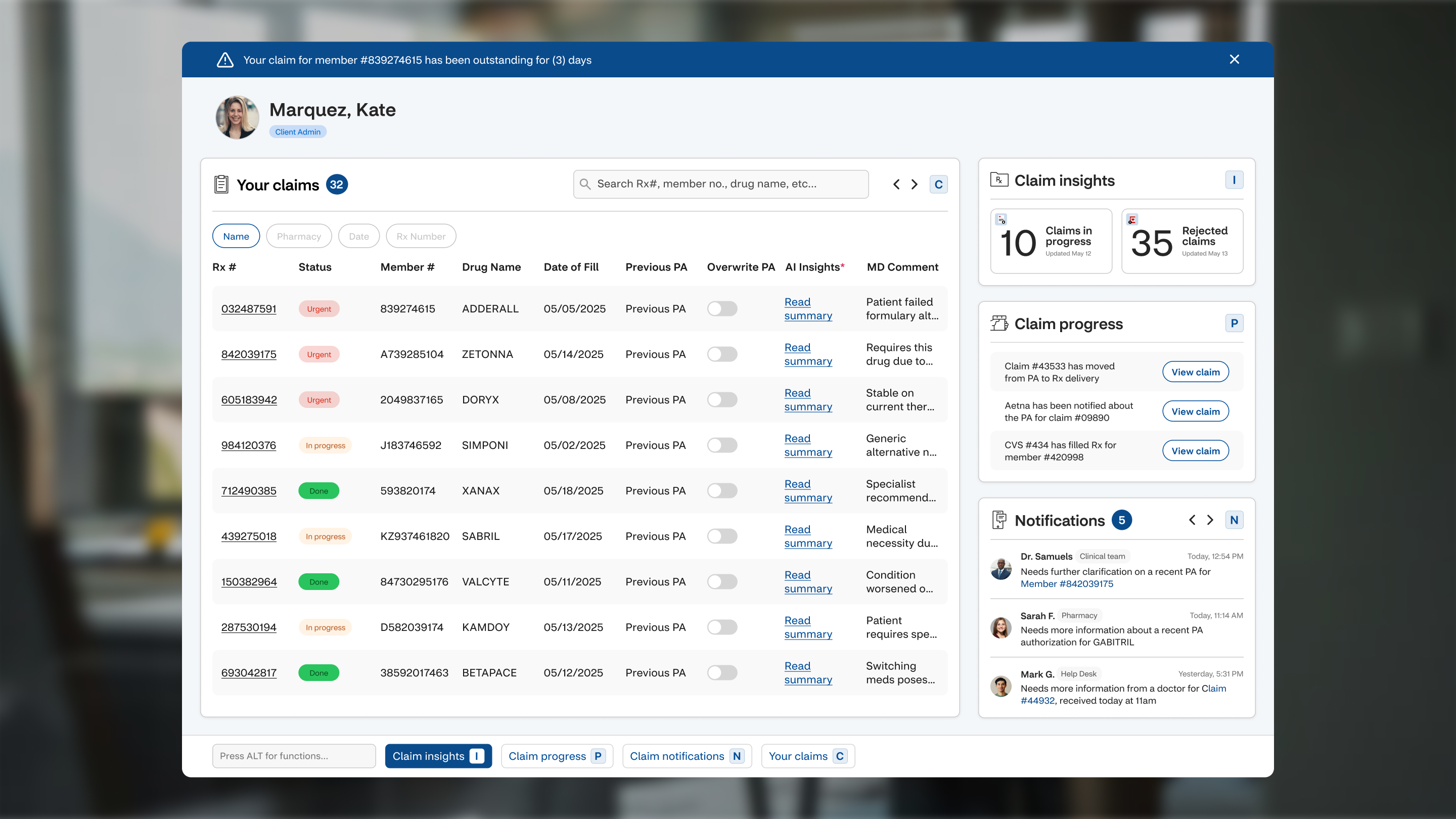Click the P shortcut badge in Claim progress
Image resolution: width=1456 pixels, height=819 pixels.
1234,324
